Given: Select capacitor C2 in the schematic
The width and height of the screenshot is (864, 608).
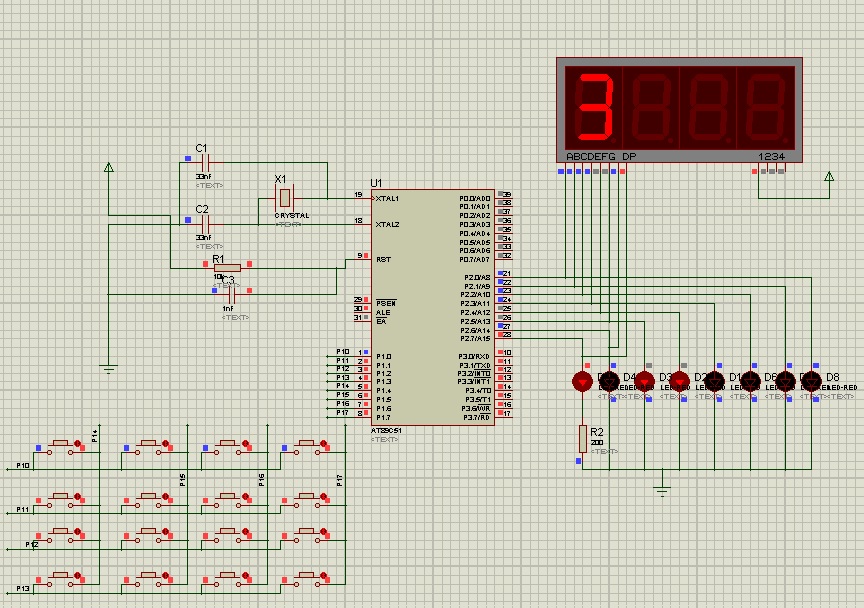Looking at the screenshot, I should click(x=204, y=222).
